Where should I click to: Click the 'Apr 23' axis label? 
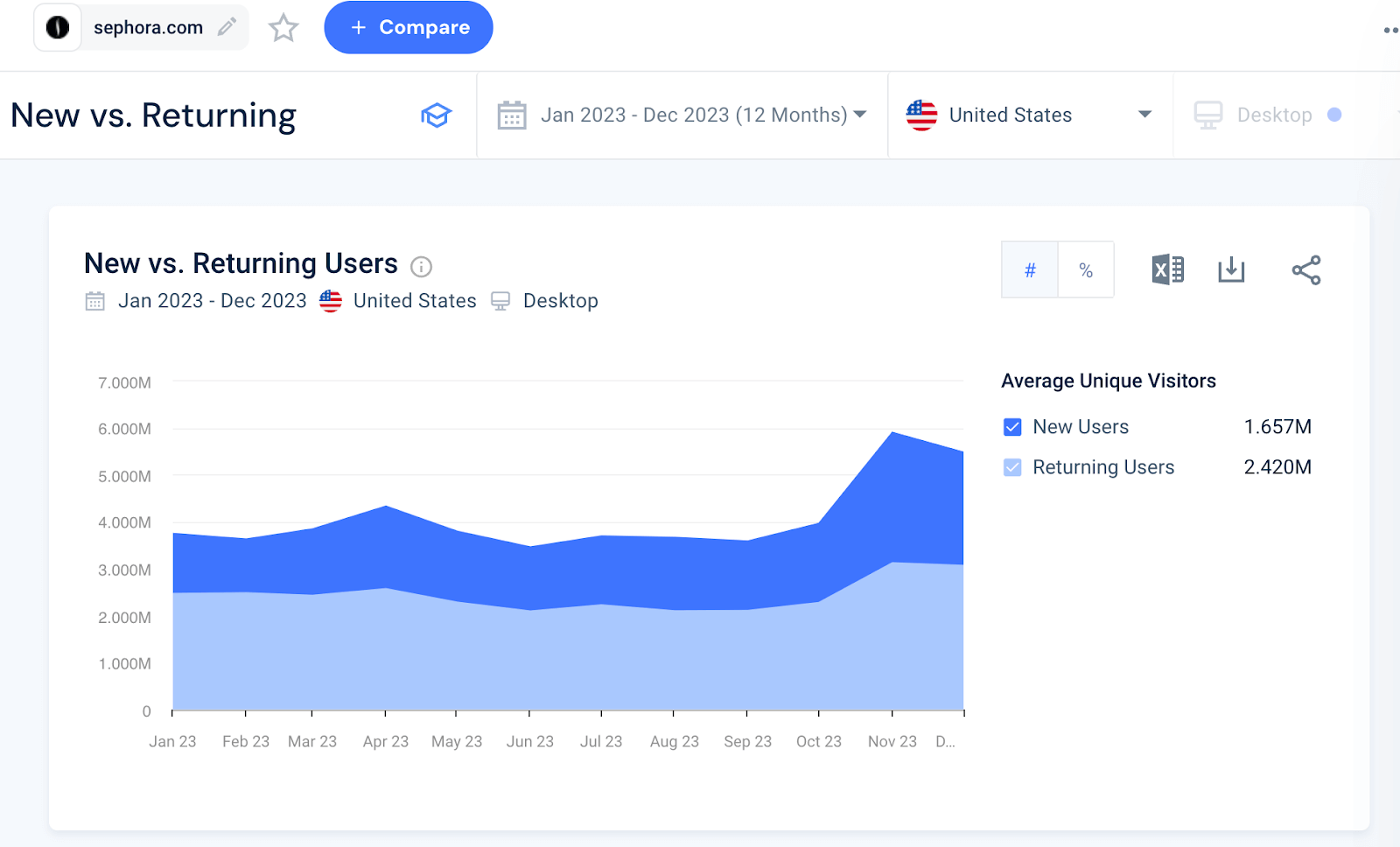click(x=386, y=741)
